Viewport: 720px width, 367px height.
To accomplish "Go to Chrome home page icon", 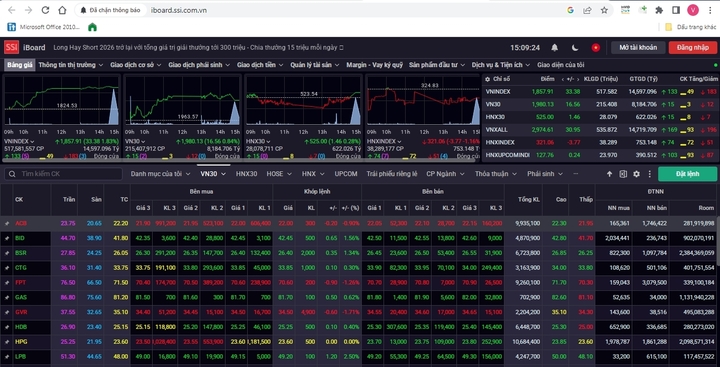I will point(62,10).
